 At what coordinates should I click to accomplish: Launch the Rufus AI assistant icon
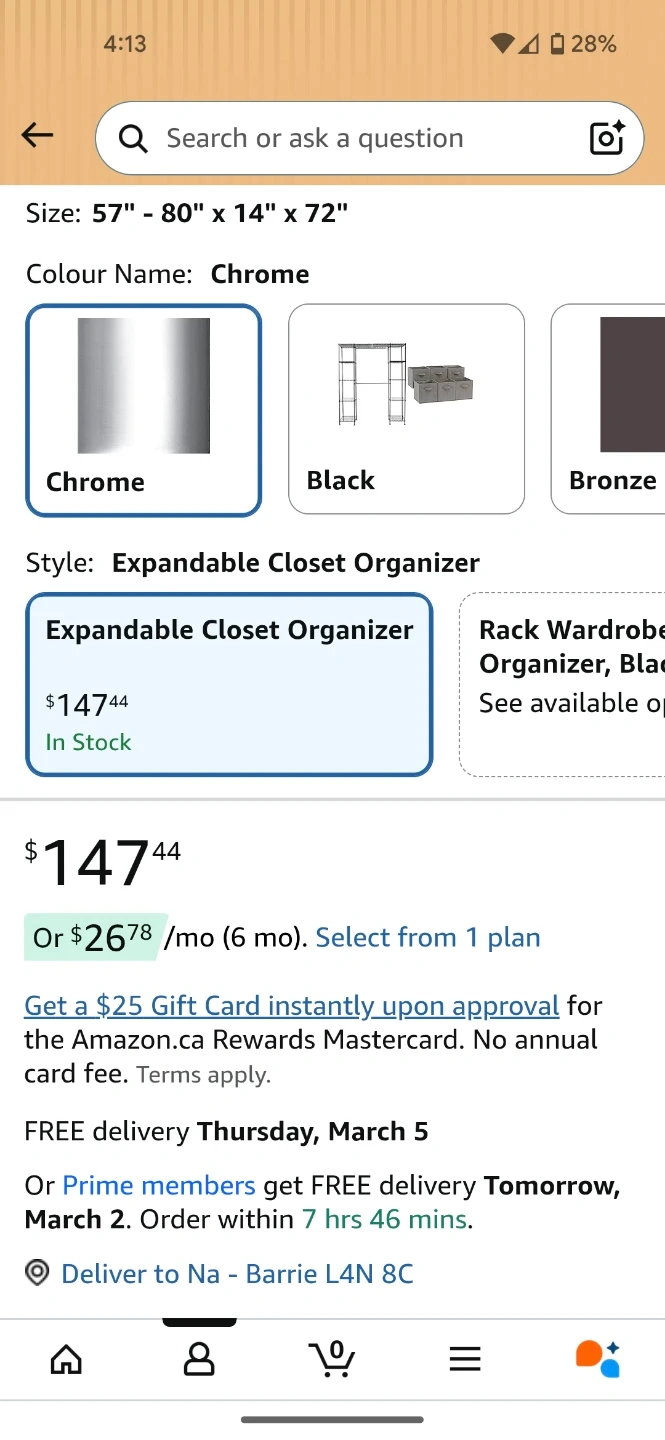(598, 1358)
